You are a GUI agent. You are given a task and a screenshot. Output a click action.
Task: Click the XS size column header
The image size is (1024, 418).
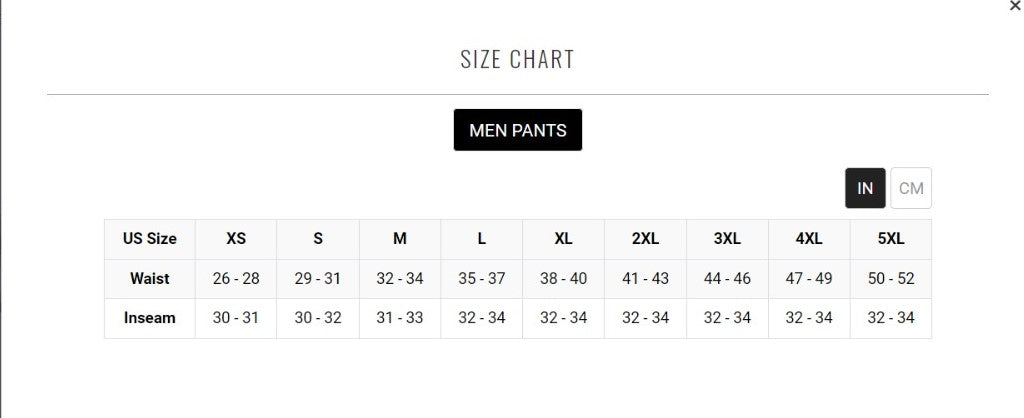[x=236, y=239]
